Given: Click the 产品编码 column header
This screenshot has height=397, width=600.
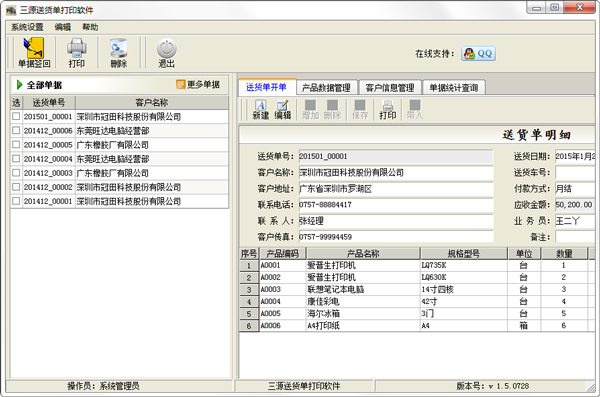Looking at the screenshot, I should click(x=283, y=253).
